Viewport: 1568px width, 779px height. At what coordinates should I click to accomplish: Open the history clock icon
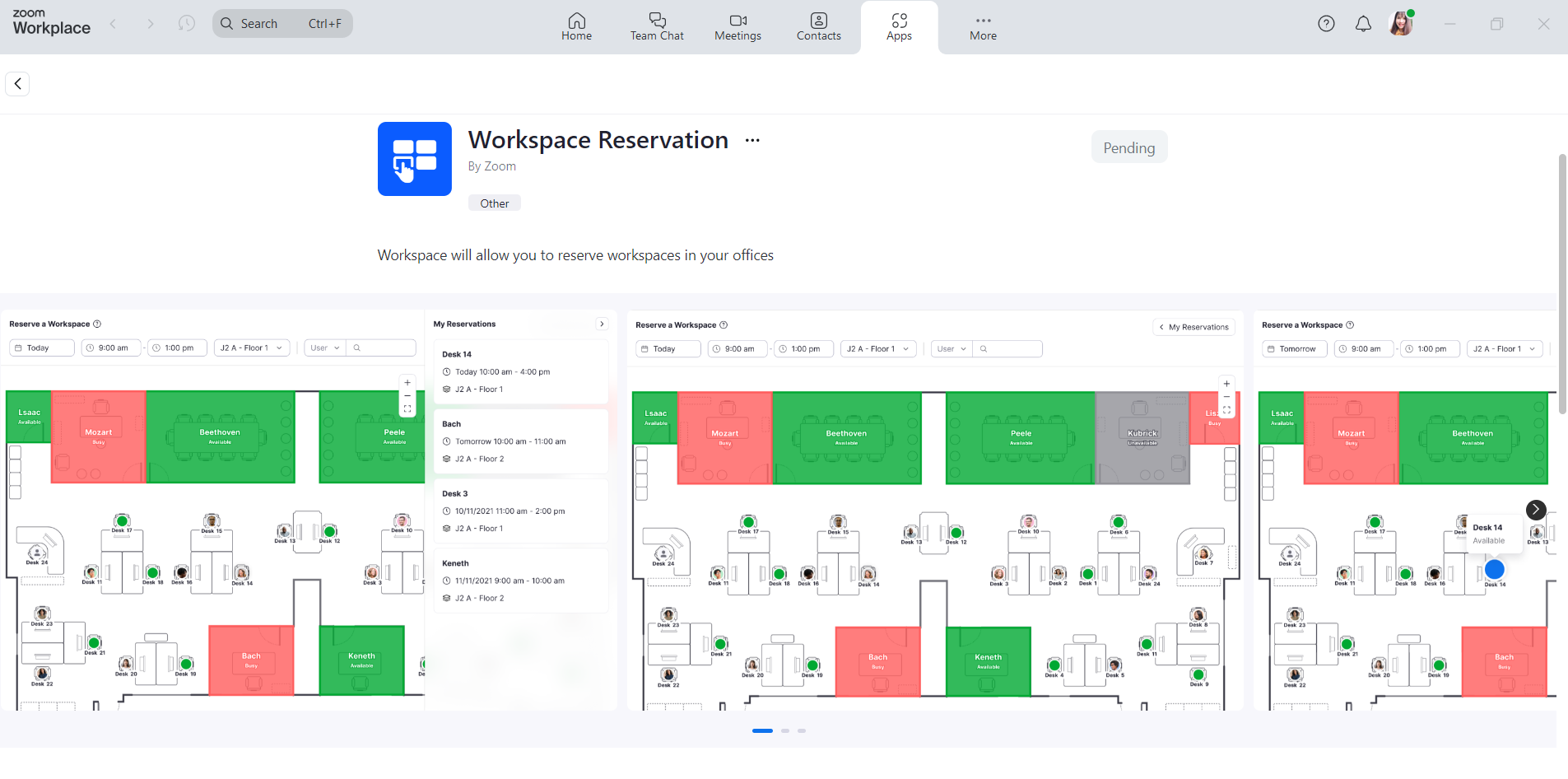[187, 24]
